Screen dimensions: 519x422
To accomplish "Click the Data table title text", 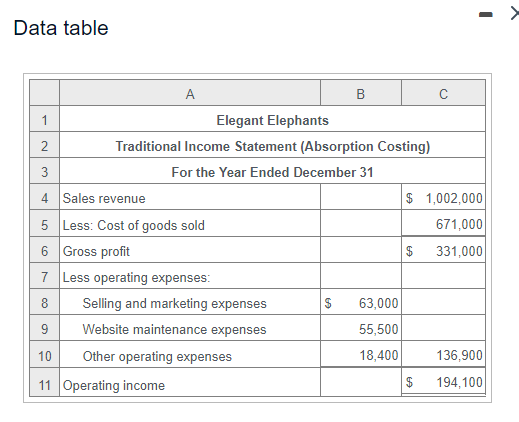I will [x=61, y=28].
